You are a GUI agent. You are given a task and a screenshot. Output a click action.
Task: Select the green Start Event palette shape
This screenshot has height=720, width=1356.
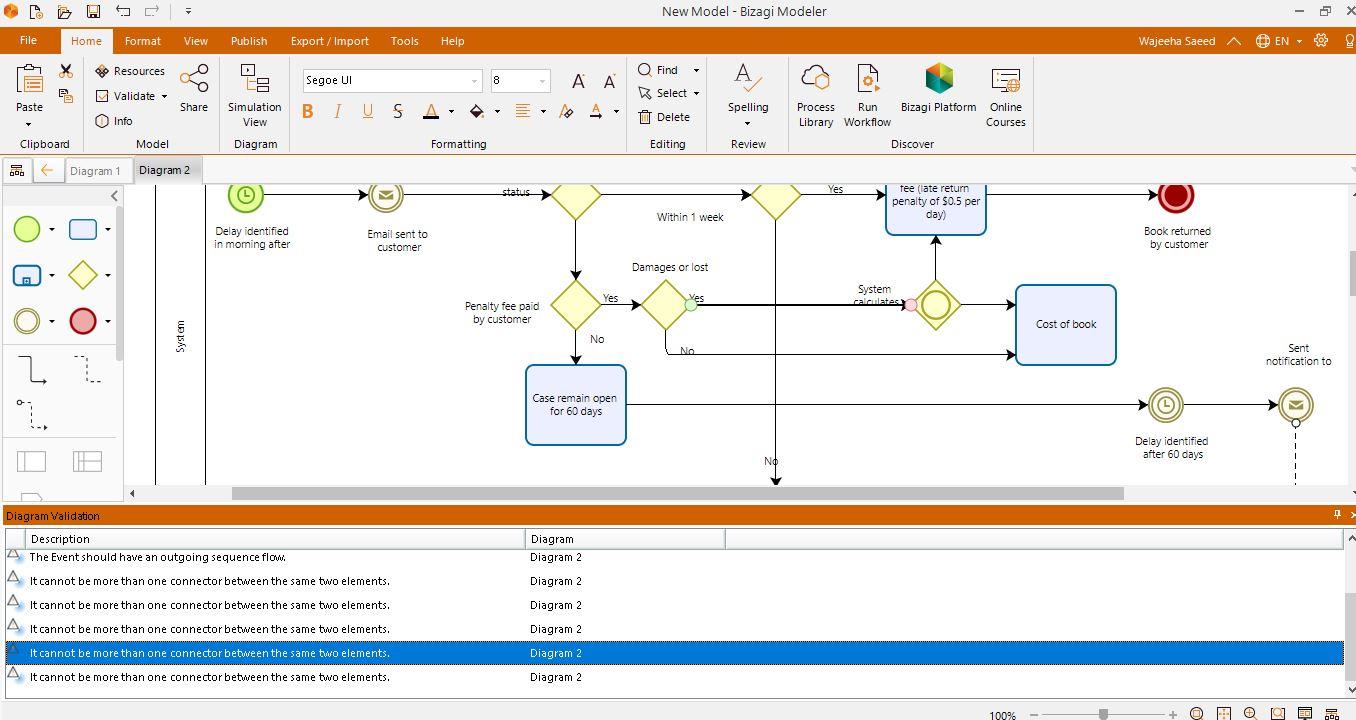click(27, 229)
